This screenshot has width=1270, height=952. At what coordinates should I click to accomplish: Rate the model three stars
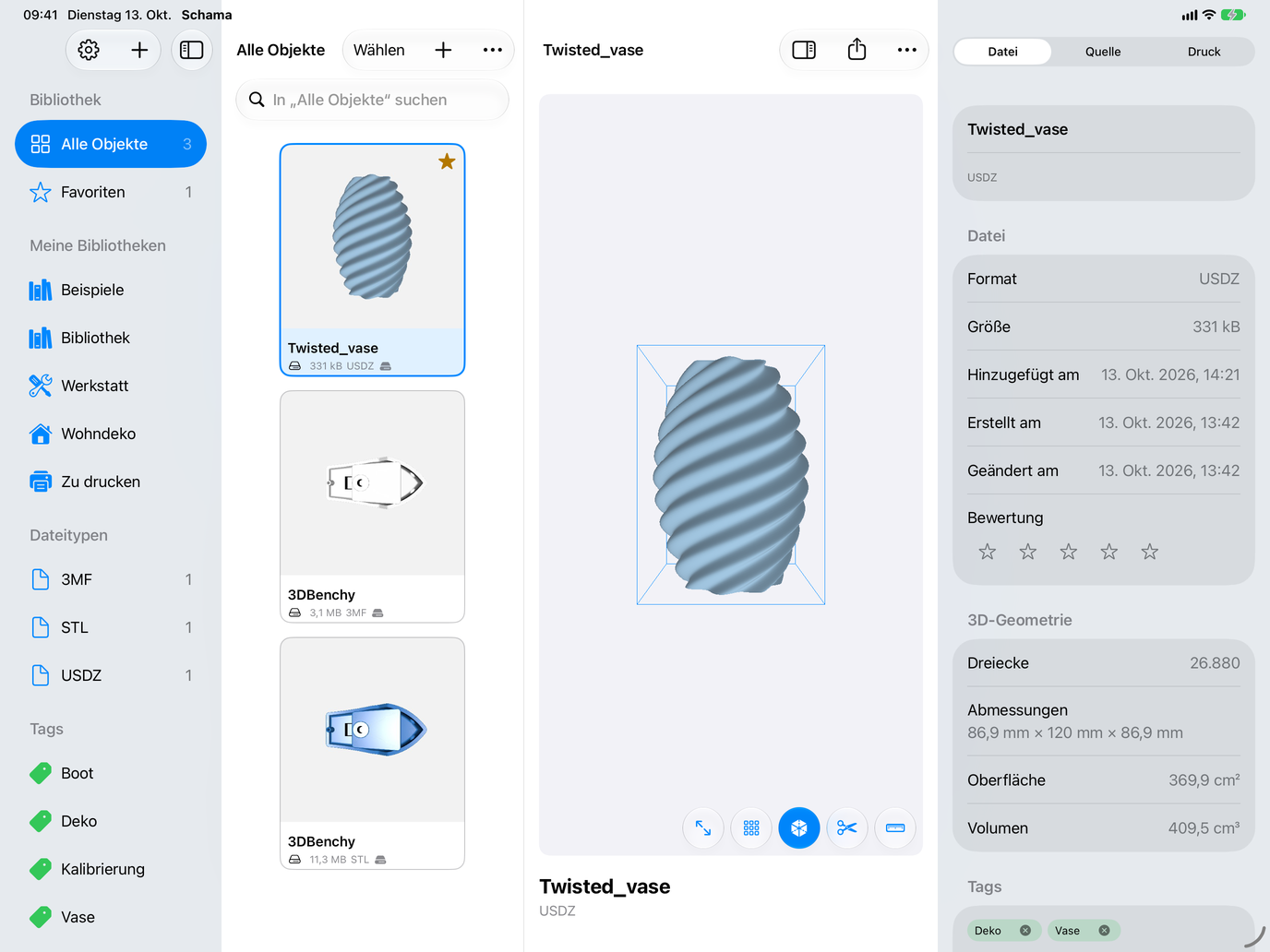[x=1069, y=552]
